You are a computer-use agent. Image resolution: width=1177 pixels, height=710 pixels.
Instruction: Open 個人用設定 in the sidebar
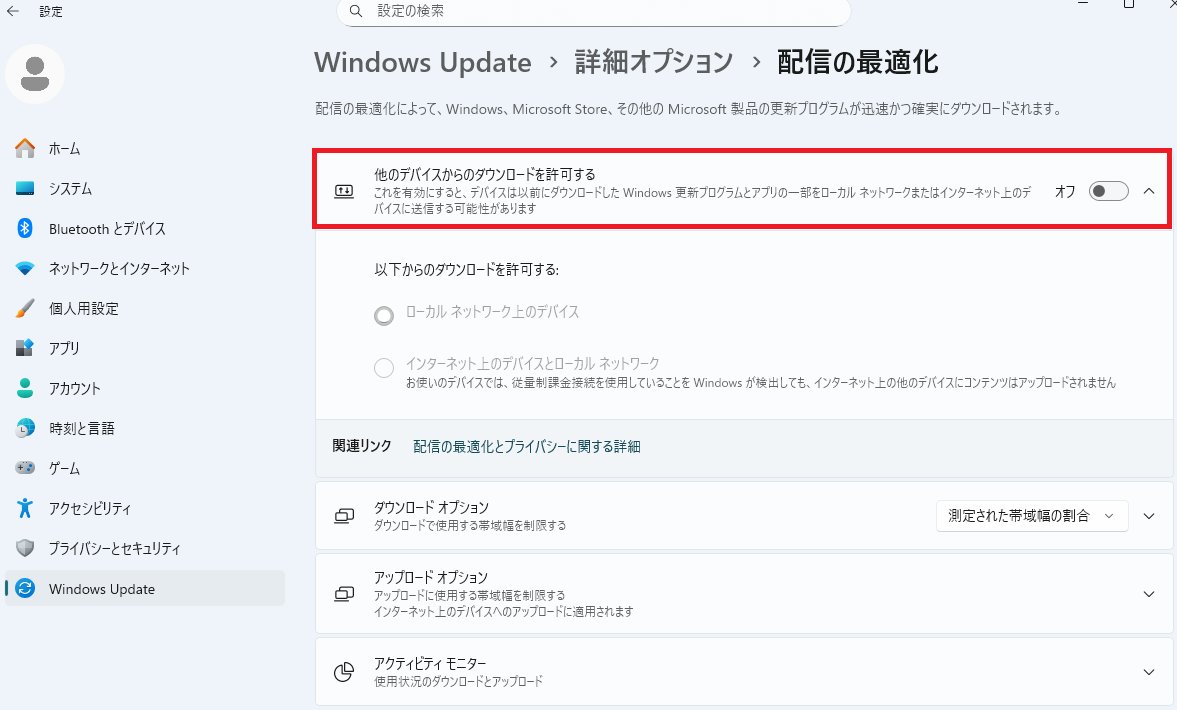(x=145, y=308)
